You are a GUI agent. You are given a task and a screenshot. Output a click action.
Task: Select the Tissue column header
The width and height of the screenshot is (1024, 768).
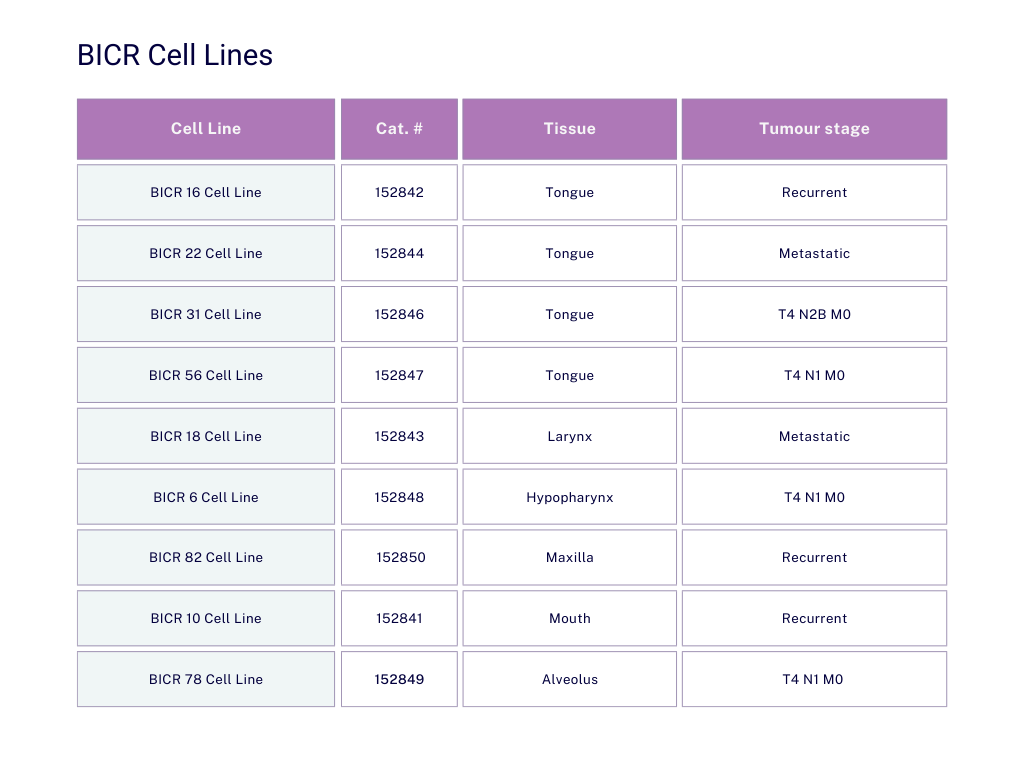(x=569, y=129)
